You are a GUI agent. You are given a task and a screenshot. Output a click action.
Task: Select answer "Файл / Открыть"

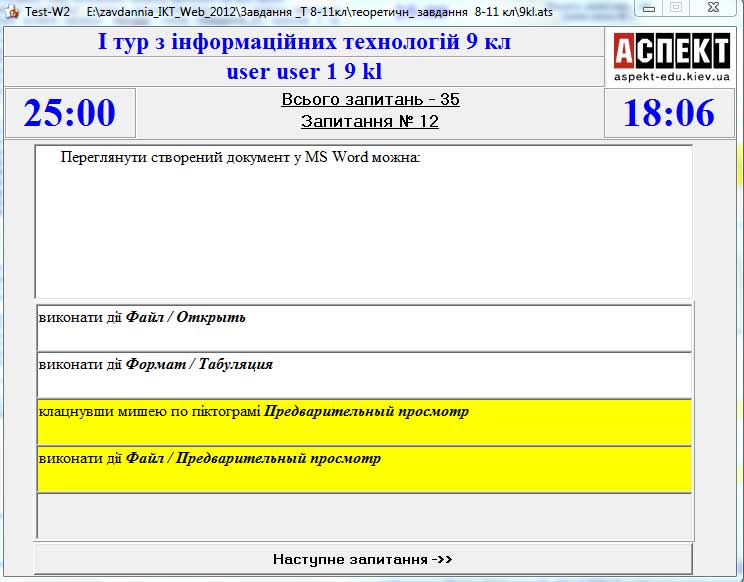364,328
